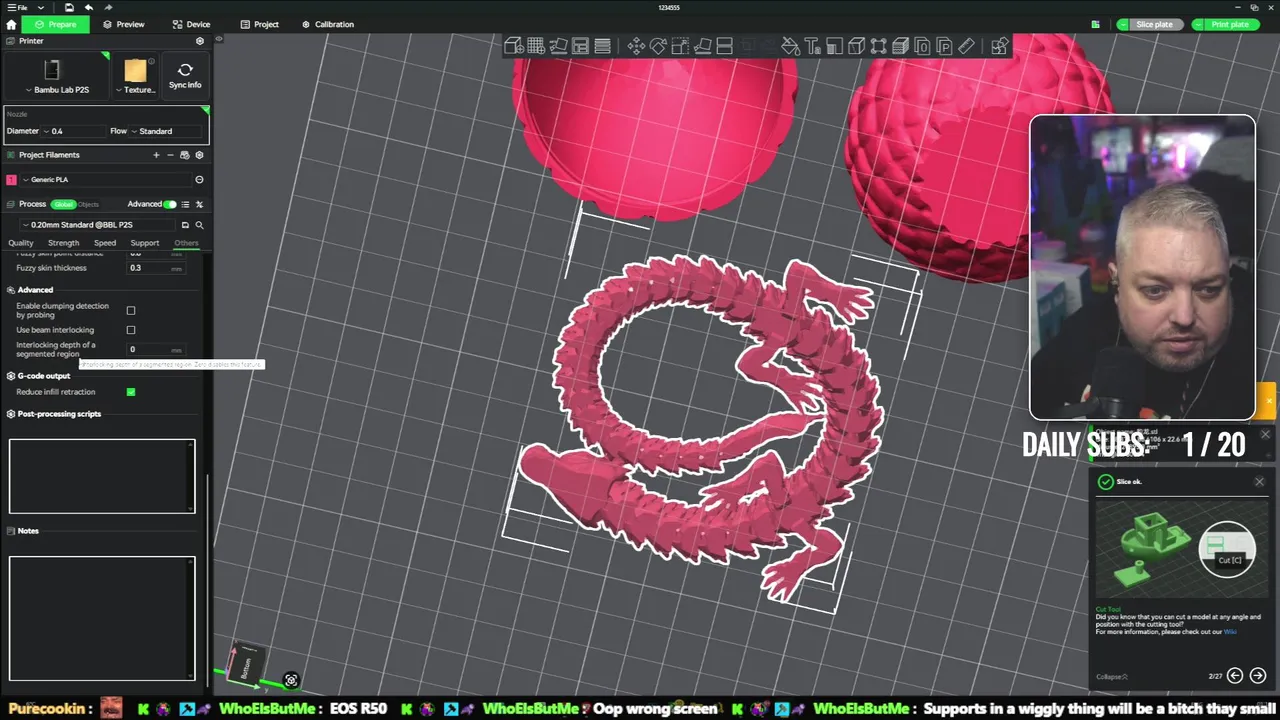Screen dimensions: 1280x720
Task: Click the Add plate grid icon
Action: pos(536,46)
